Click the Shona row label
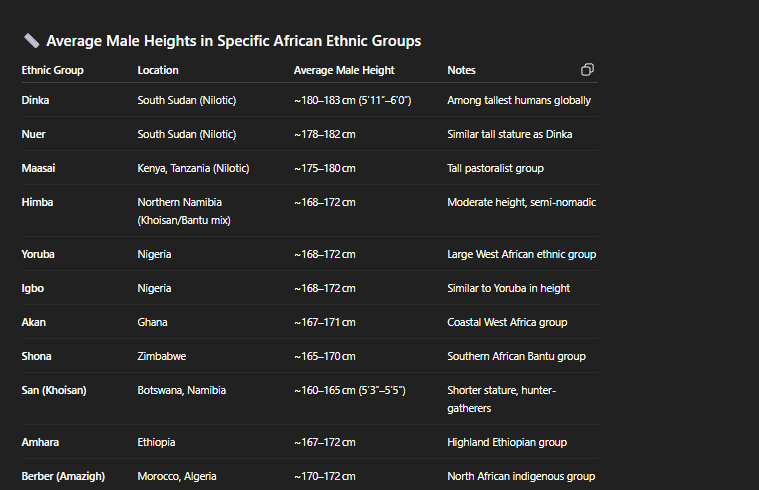Screen dimensions: 759x490 [x=36, y=356]
